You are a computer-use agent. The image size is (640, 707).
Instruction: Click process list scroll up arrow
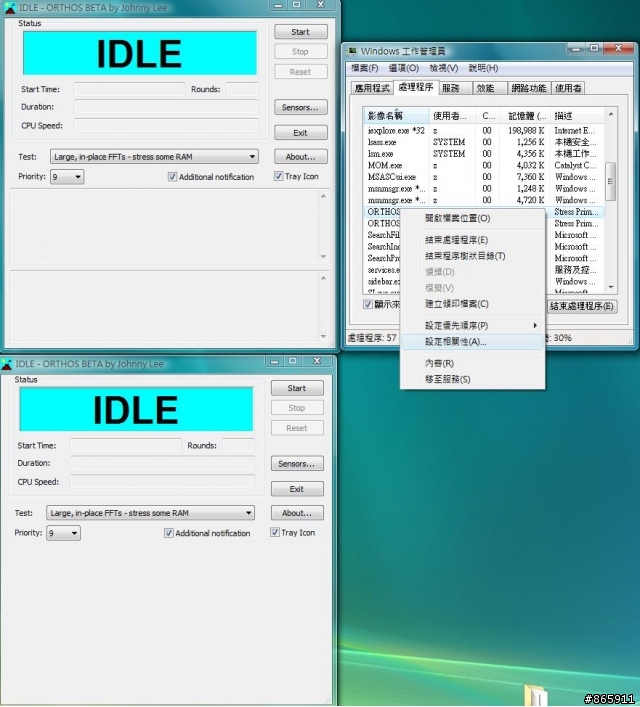611,114
